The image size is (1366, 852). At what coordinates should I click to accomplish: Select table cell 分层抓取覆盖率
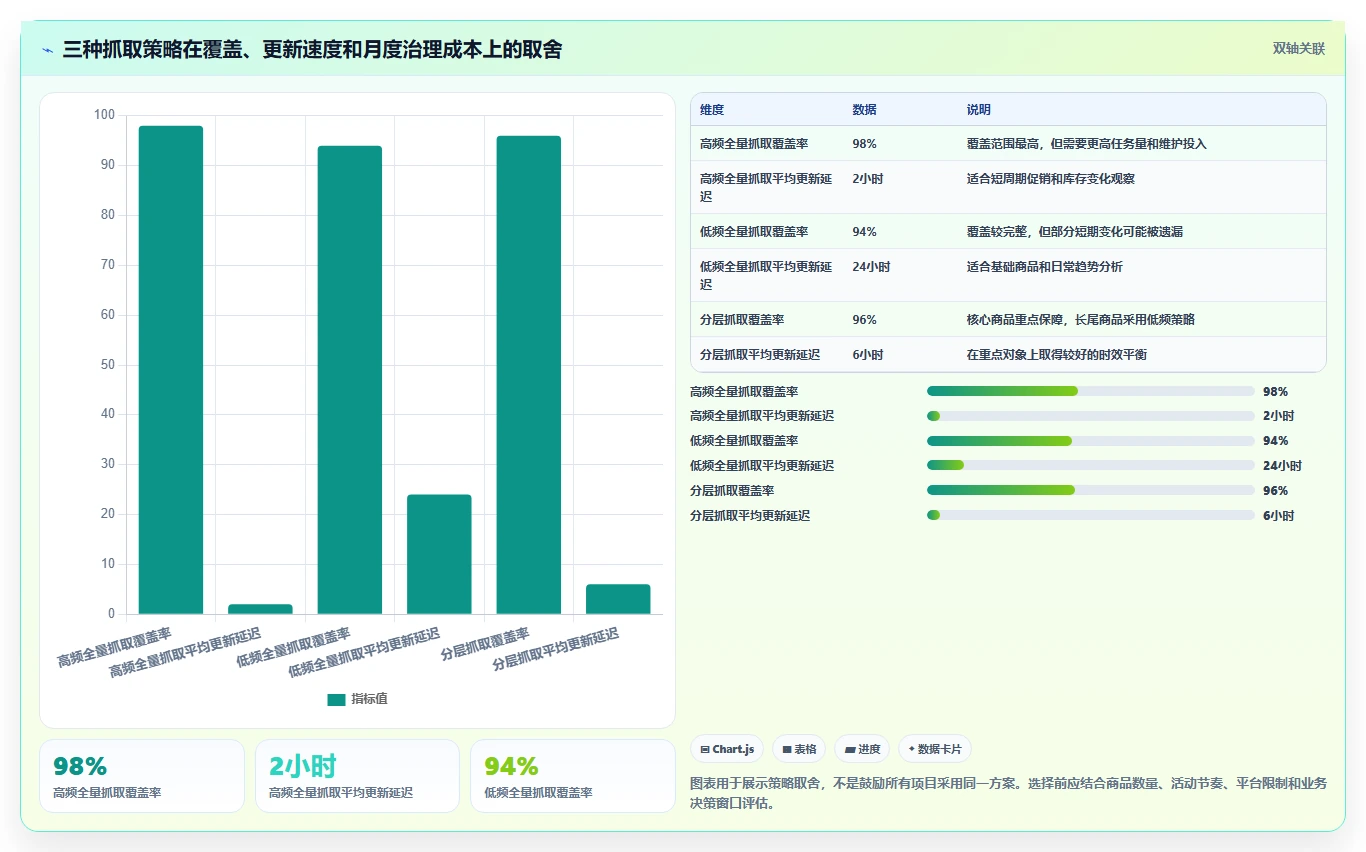coord(742,319)
